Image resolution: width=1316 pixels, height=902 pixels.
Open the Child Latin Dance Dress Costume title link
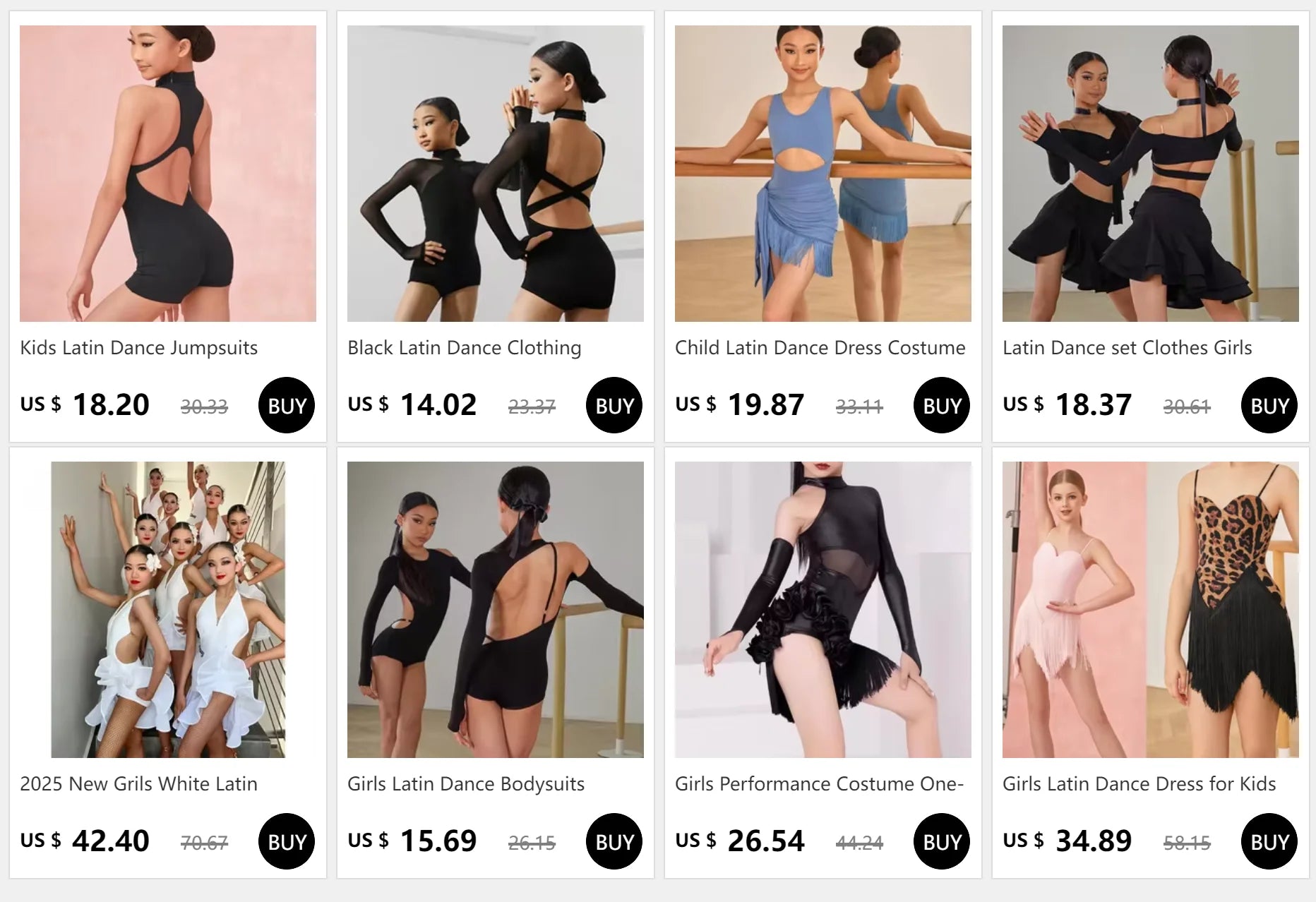coord(820,348)
